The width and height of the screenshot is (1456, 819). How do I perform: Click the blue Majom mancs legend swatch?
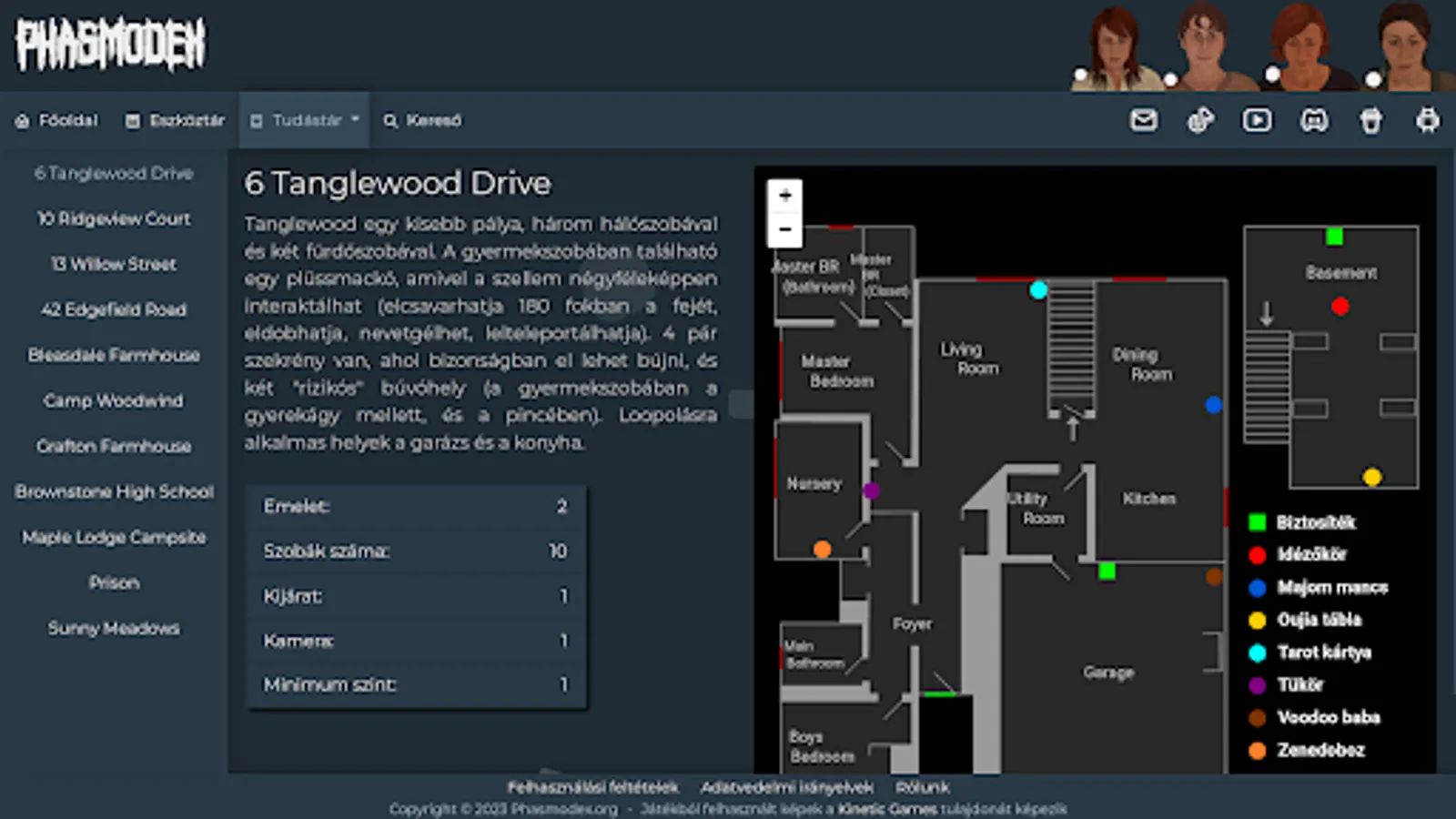pos(1258,587)
